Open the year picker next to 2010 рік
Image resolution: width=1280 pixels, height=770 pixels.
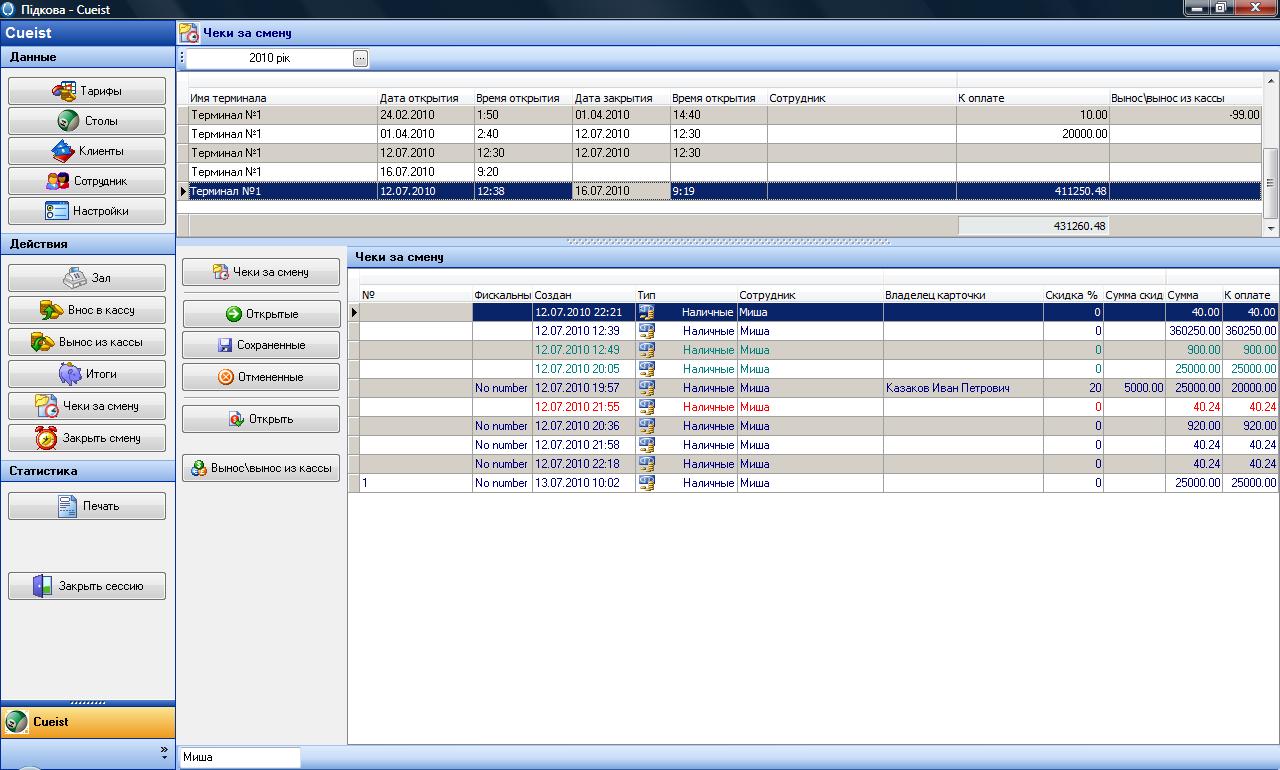pos(360,58)
